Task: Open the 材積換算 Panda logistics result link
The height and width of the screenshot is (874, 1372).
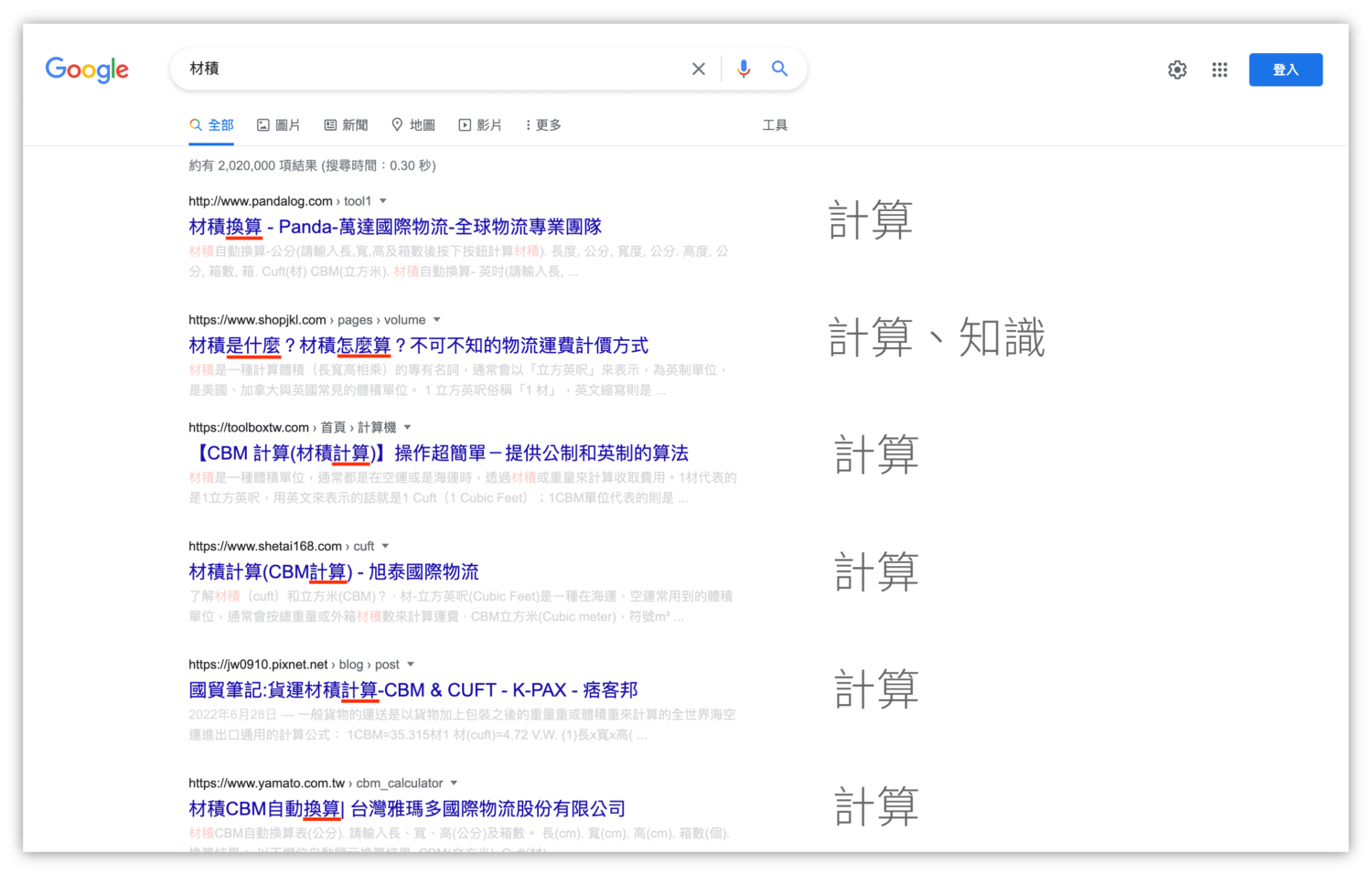Action: point(393,226)
